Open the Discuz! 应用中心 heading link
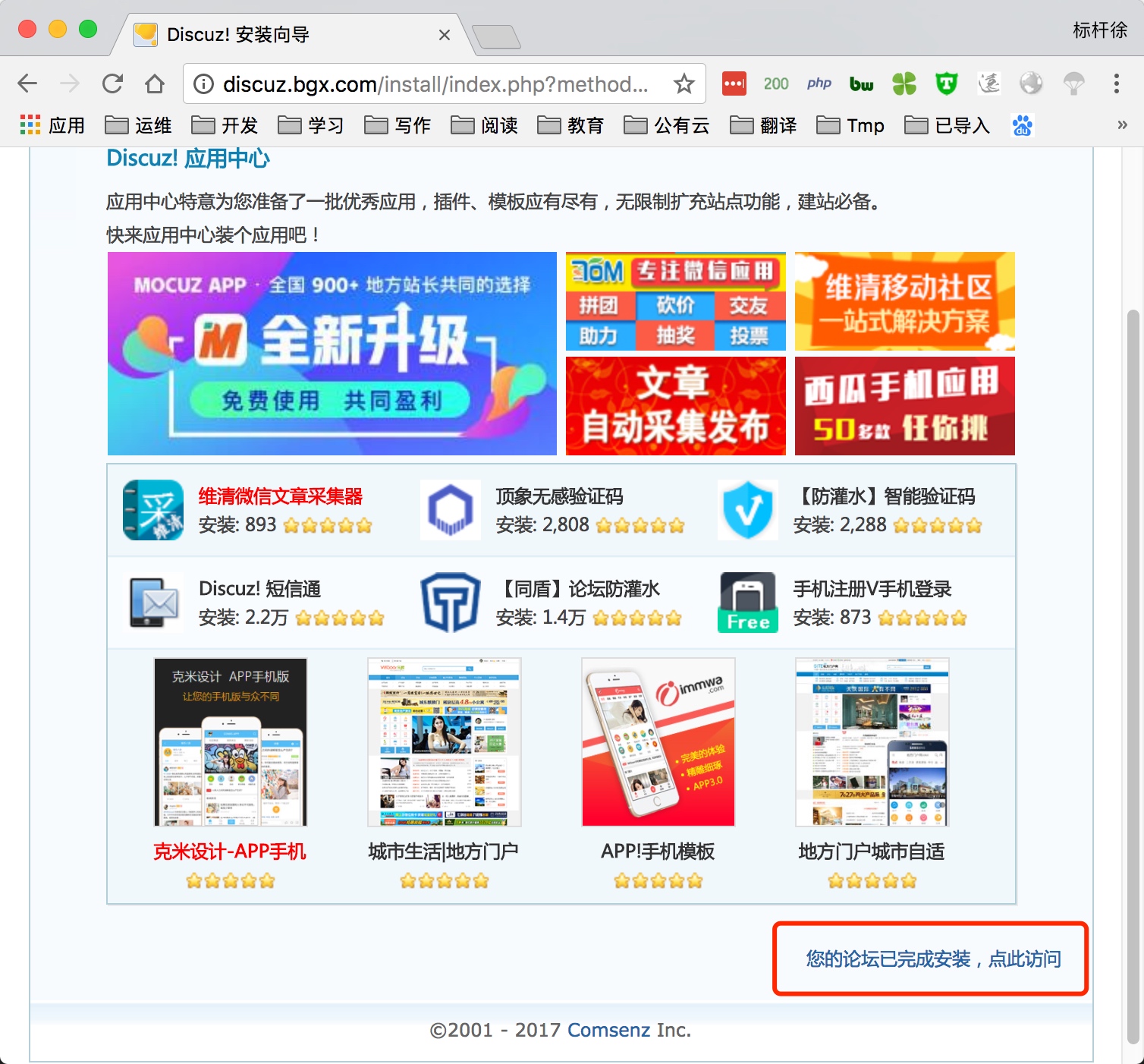This screenshot has height=1064, width=1144. pos(188,158)
